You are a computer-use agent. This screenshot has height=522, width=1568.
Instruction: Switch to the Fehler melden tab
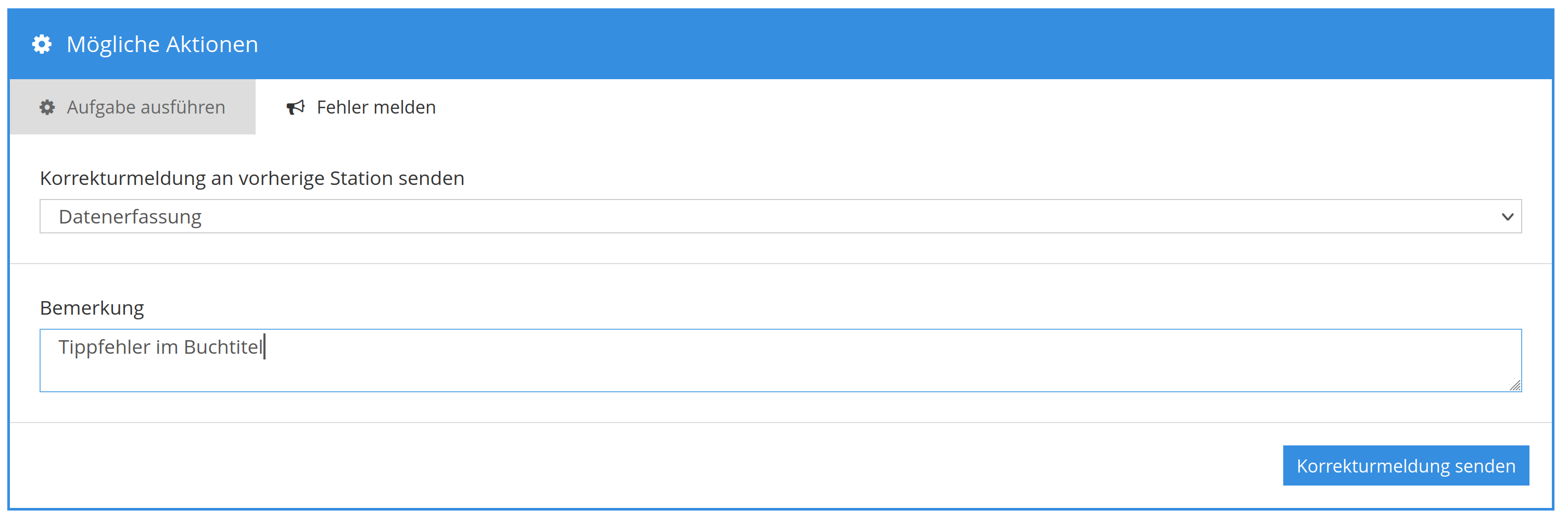(x=362, y=107)
